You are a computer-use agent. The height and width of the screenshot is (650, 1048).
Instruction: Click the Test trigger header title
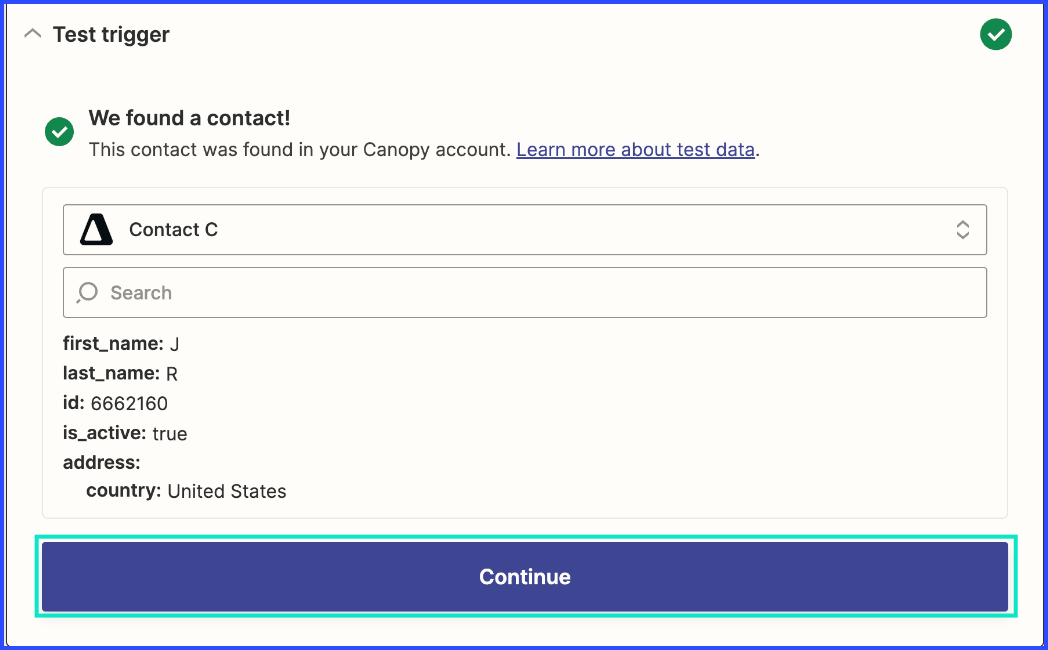[111, 35]
